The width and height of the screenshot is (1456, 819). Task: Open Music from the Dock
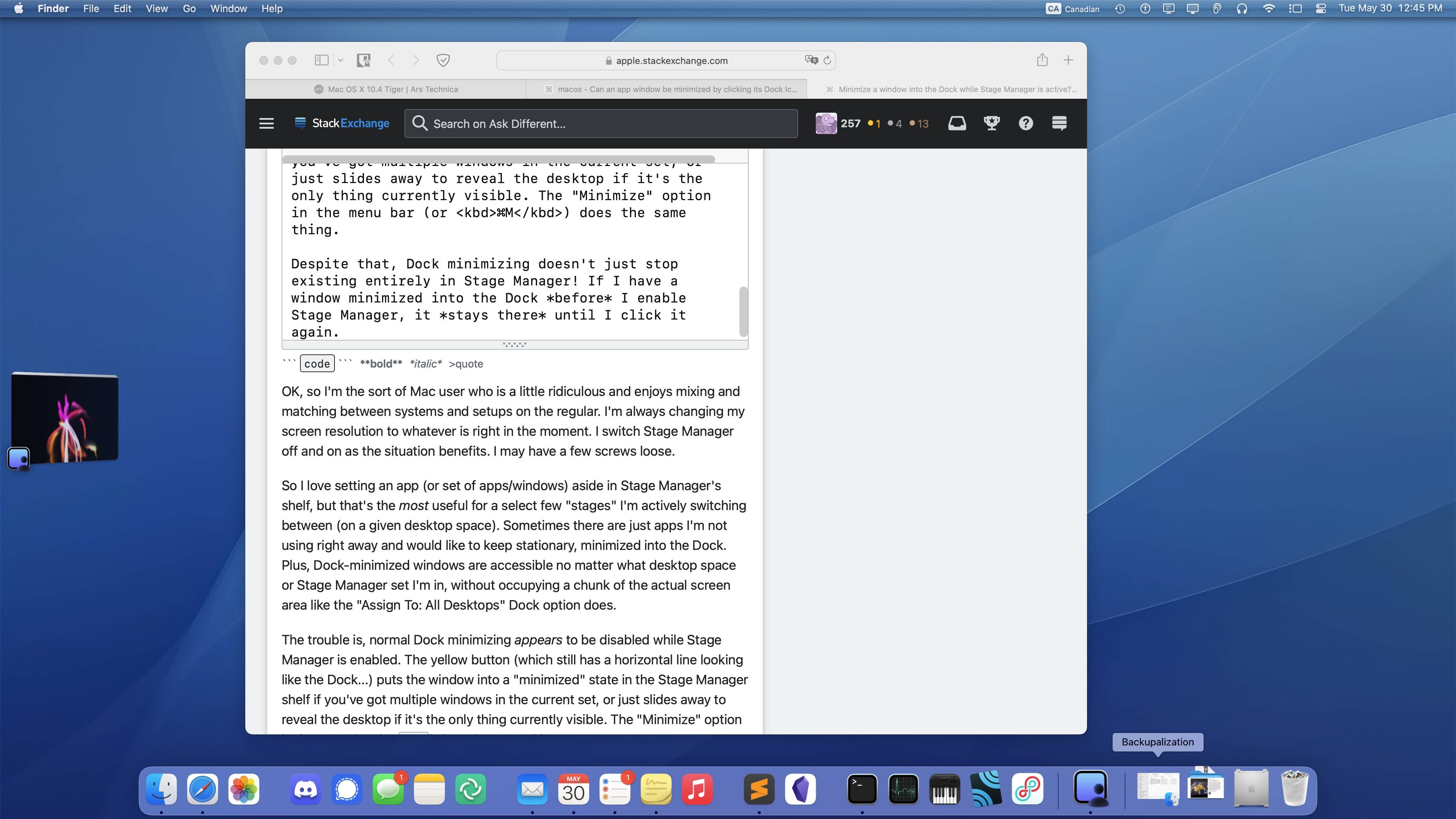pos(697,789)
